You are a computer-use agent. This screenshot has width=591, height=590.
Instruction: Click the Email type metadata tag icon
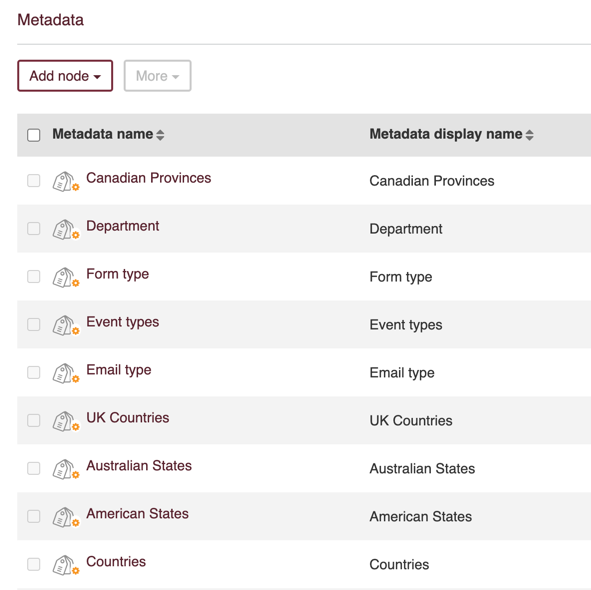(x=66, y=373)
